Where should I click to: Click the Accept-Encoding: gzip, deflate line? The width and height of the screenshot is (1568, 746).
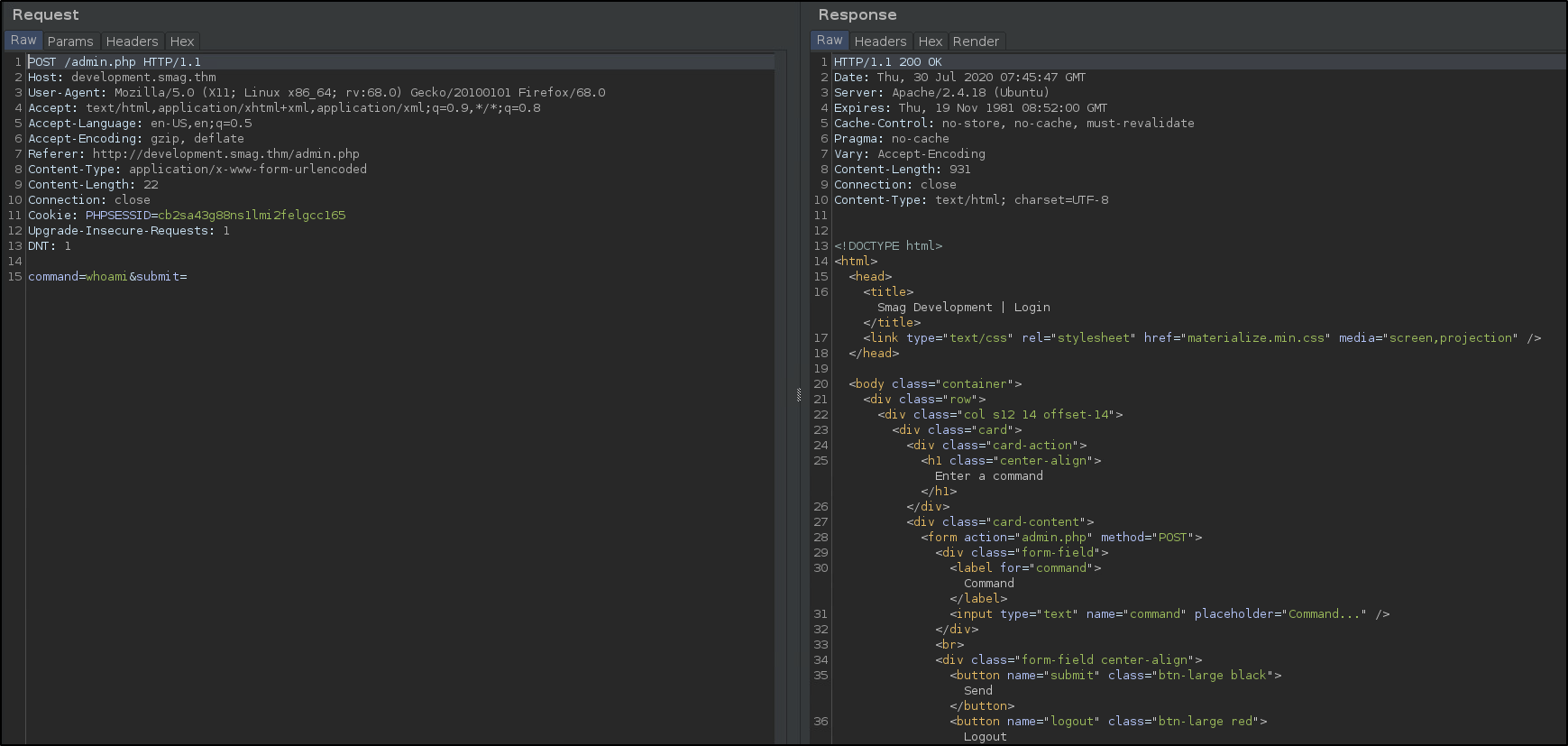[x=136, y=139]
